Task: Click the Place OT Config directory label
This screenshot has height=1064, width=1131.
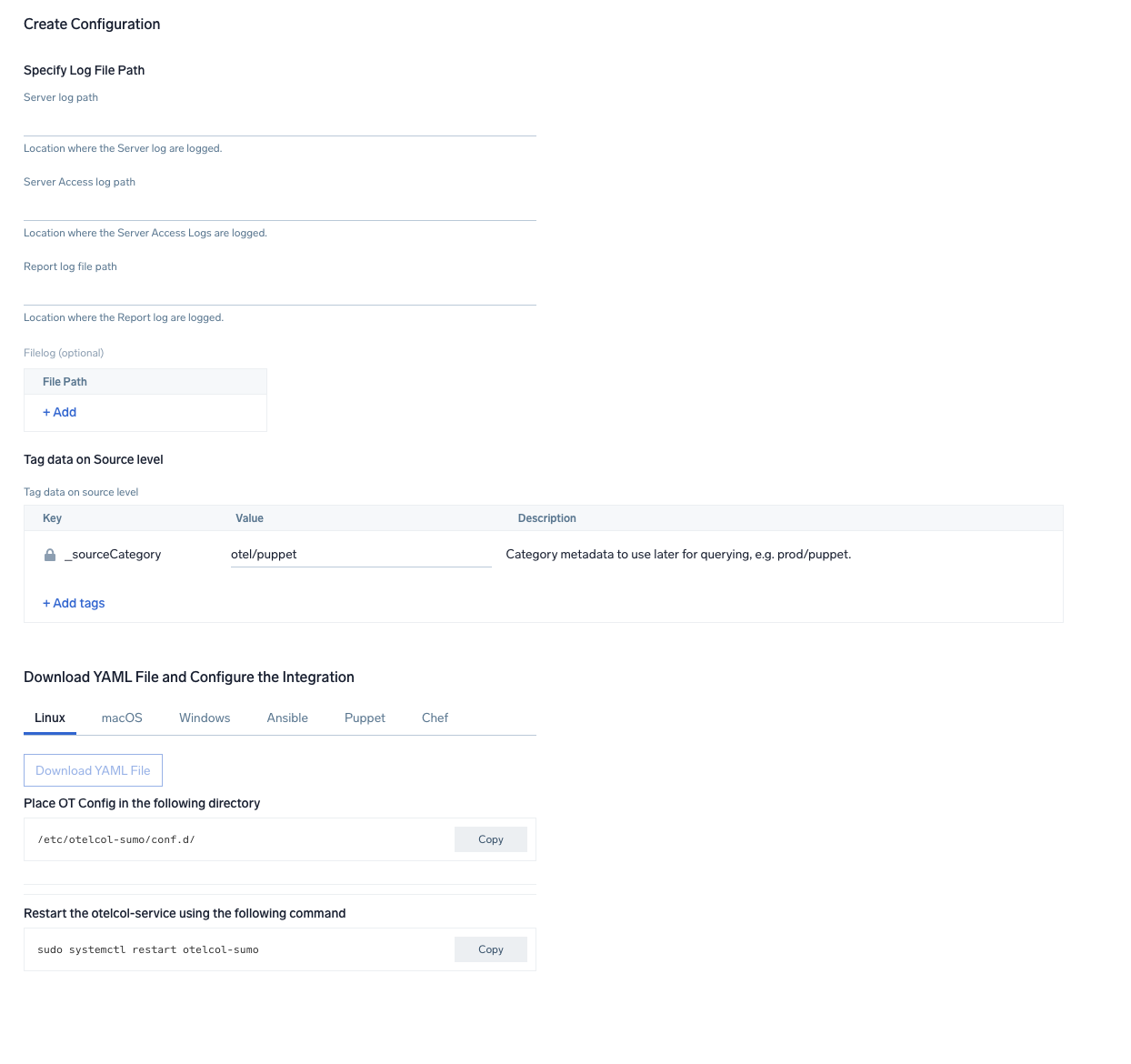Action: coord(142,803)
